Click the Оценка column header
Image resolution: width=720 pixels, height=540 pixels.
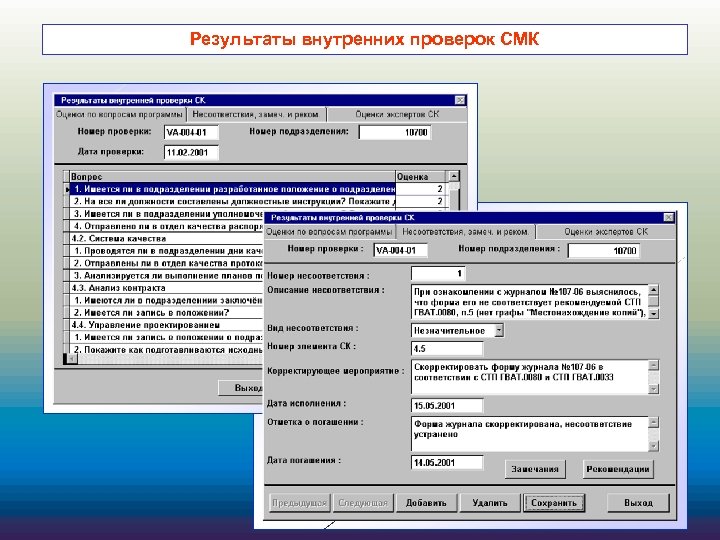click(420, 177)
